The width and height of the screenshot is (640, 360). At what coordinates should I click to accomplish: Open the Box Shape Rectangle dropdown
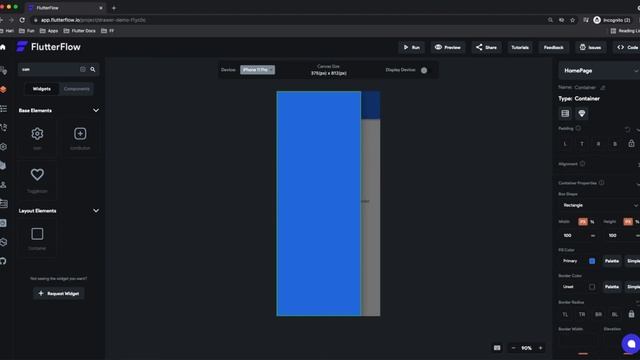[x=599, y=205]
